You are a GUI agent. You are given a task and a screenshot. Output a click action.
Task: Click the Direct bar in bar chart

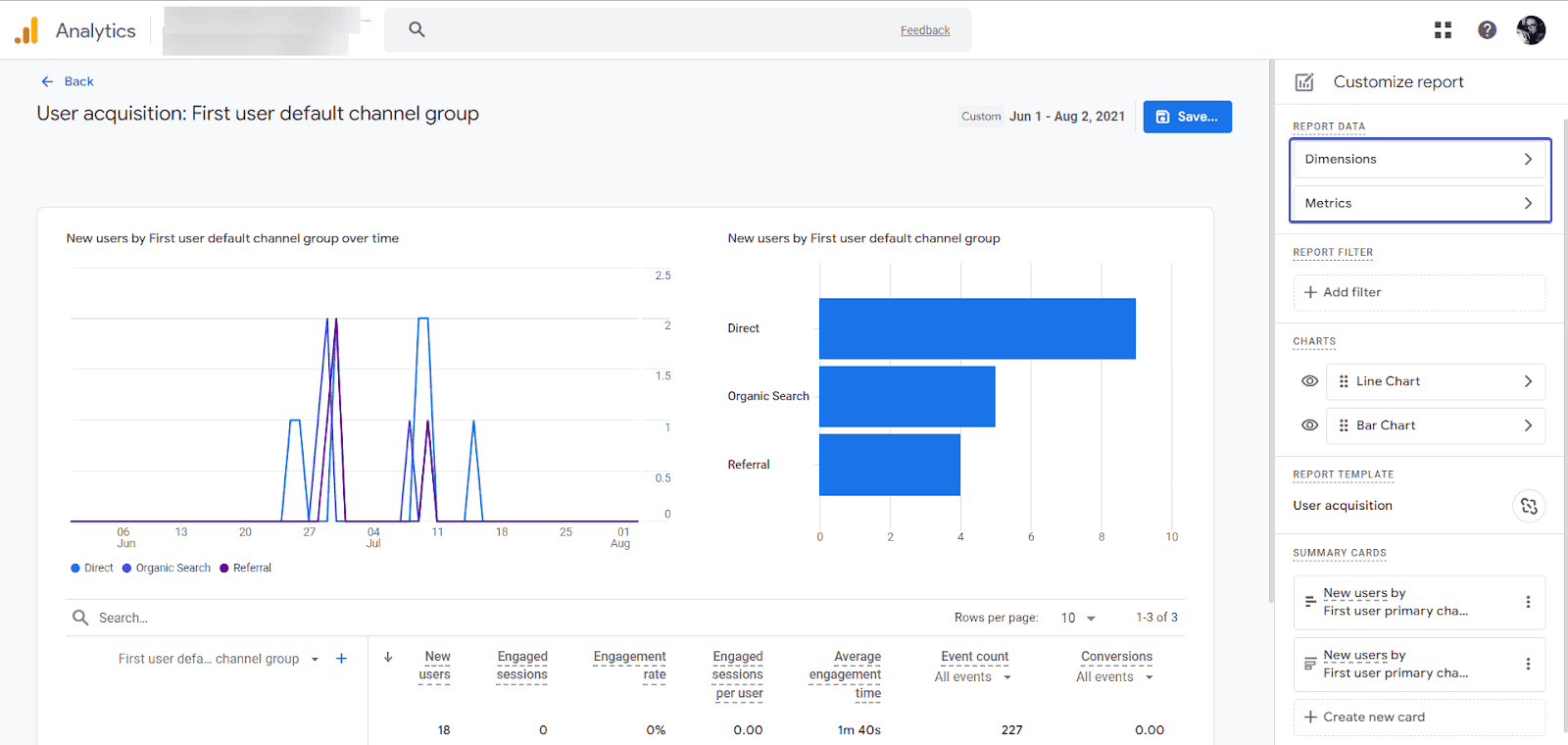pos(977,328)
